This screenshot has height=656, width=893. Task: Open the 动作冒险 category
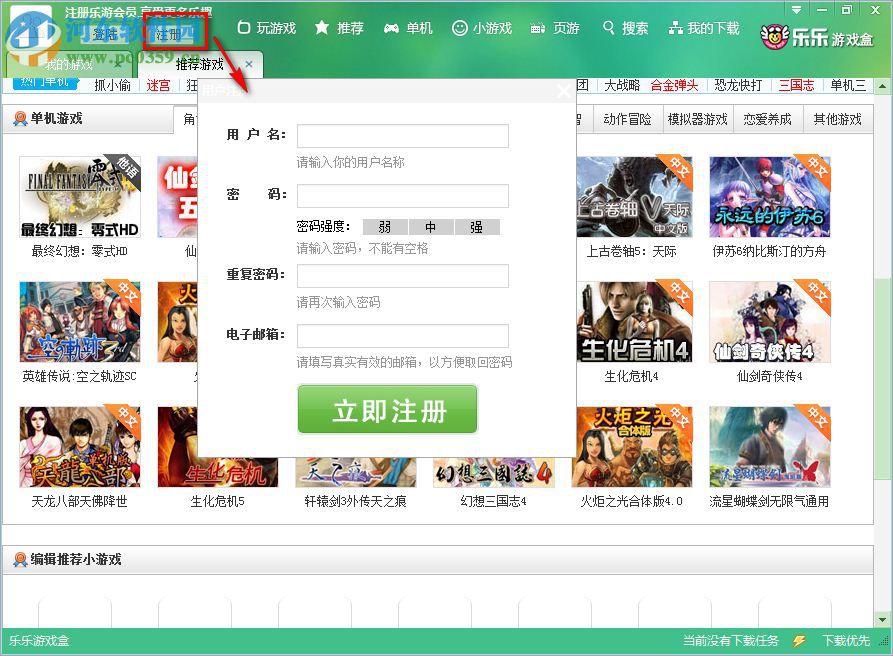[x=628, y=117]
